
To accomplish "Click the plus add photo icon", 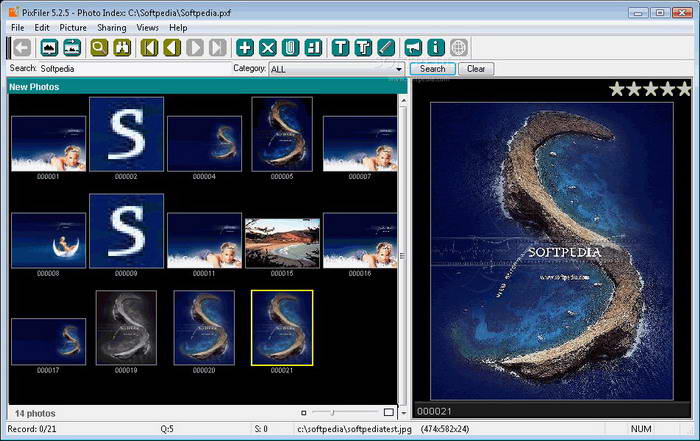I will (245, 47).
